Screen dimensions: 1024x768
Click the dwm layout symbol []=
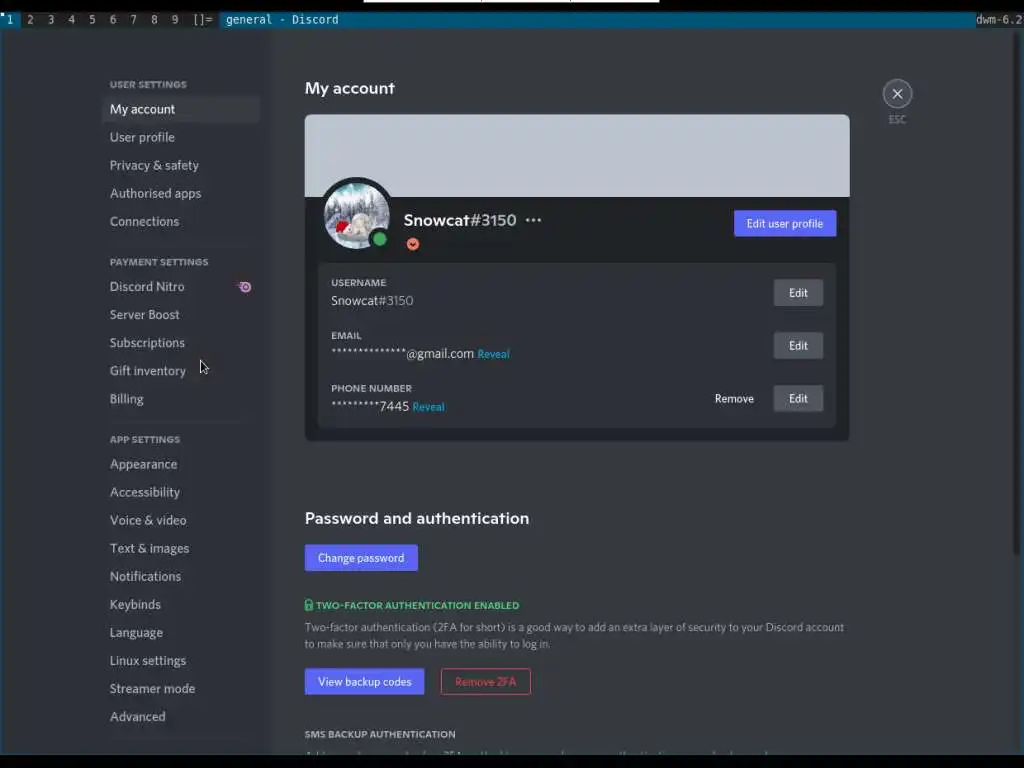click(203, 20)
